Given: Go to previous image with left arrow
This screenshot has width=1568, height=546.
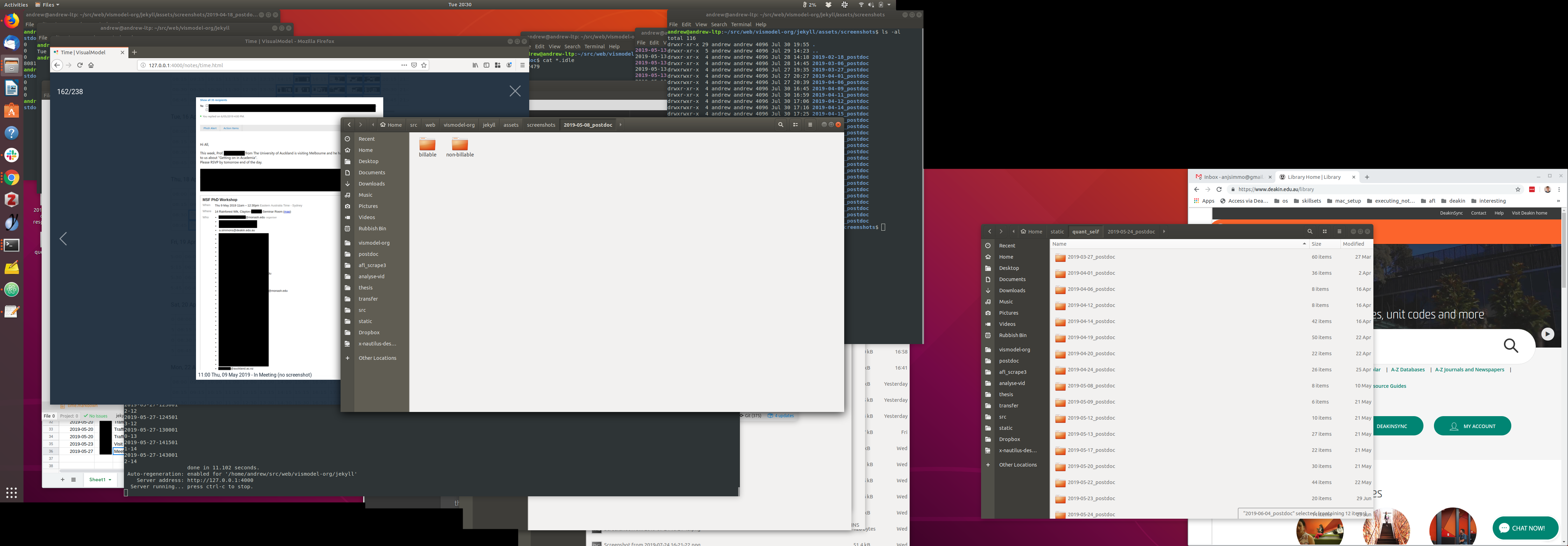Looking at the screenshot, I should tap(63, 239).
